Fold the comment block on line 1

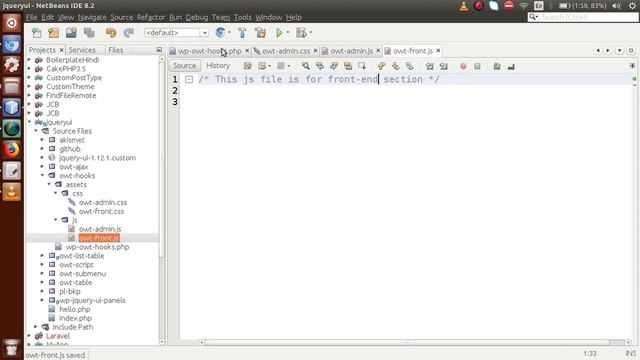[x=189, y=80]
